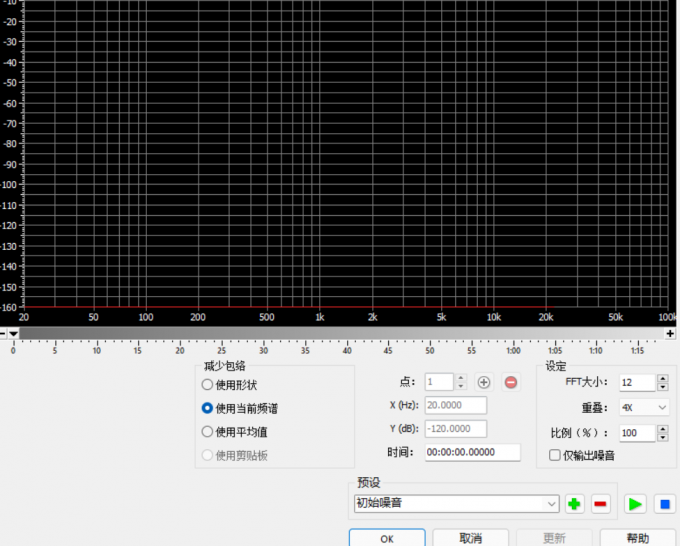Click the timeline position marker triangle

(14, 333)
